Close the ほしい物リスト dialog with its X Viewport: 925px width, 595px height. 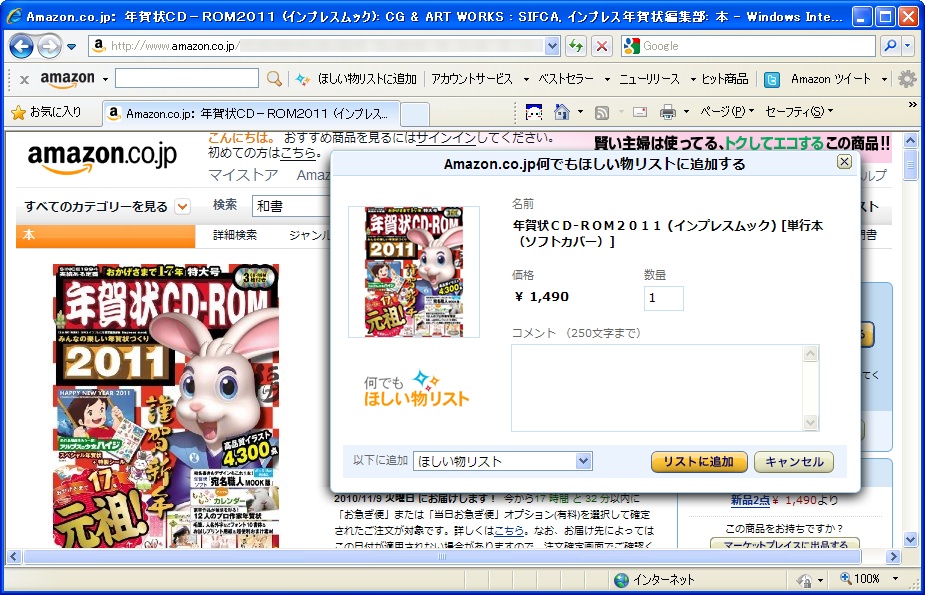(x=844, y=162)
